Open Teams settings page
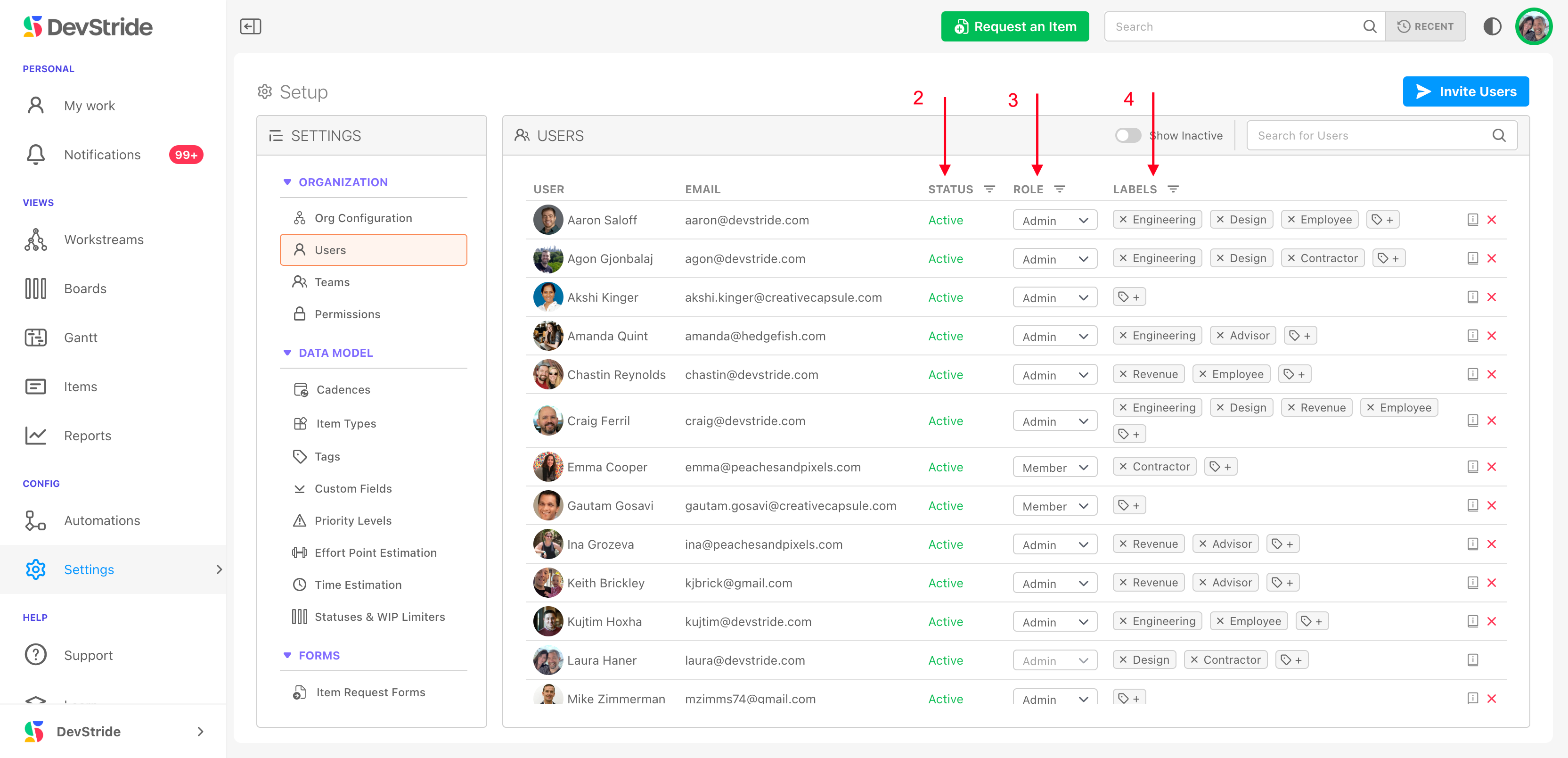The height and width of the screenshot is (758, 1568). (332, 282)
